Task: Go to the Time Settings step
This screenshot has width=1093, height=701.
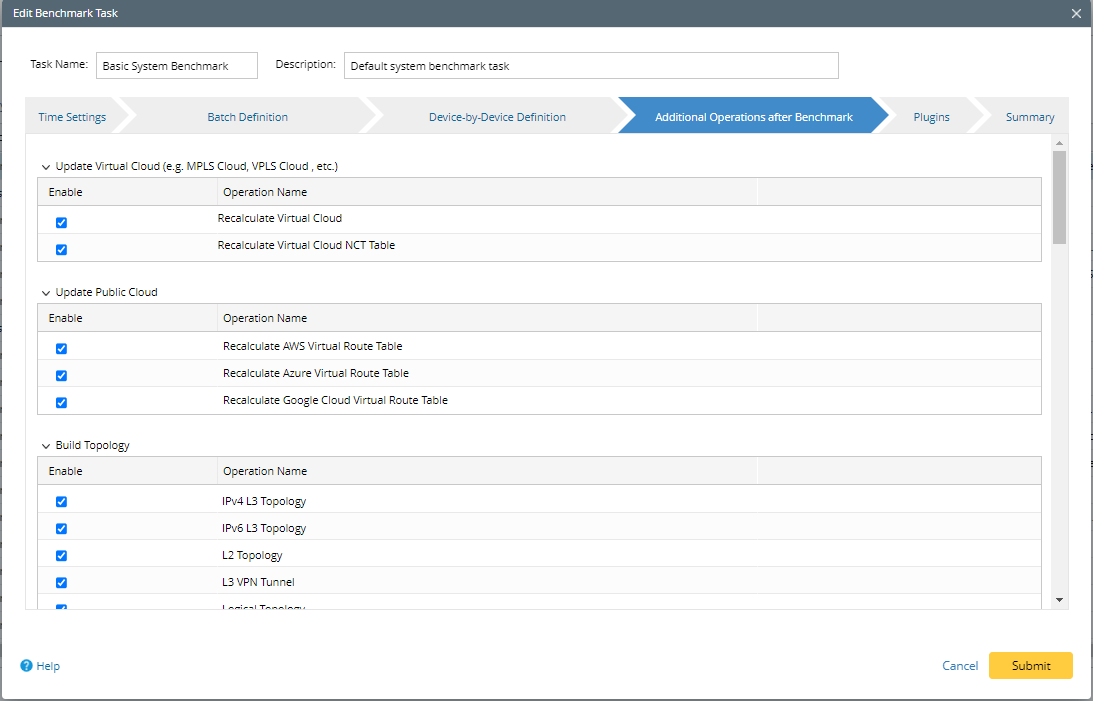Action: tap(72, 117)
